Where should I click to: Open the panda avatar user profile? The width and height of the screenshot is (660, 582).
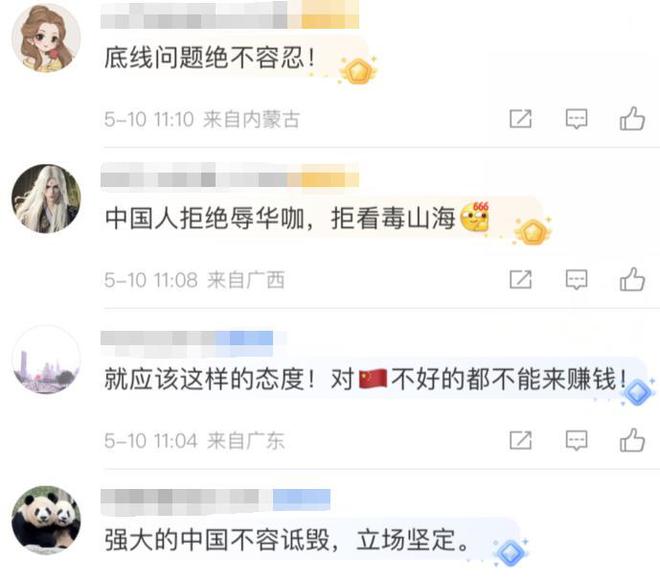[x=46, y=520]
